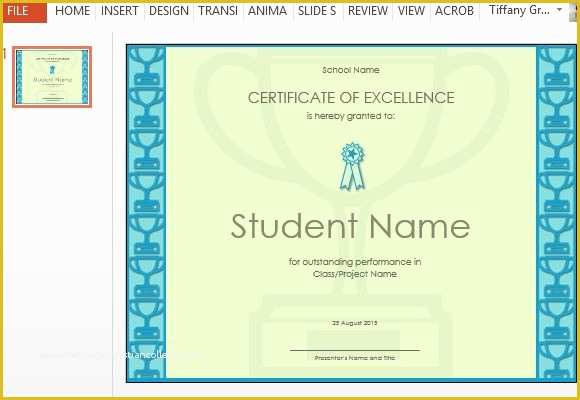This screenshot has height=400, width=580.
Task: Select slide 1 thumbnail in the panel
Action: (x=52, y=77)
